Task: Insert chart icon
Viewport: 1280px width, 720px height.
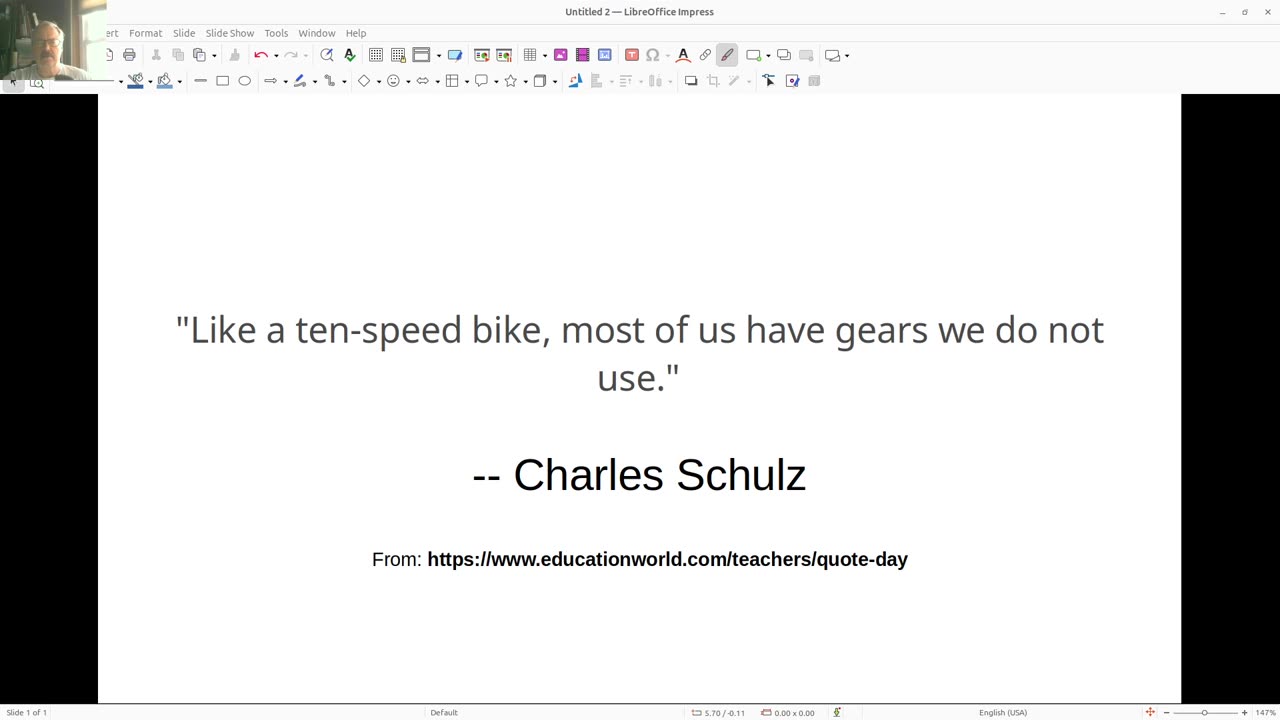Action: [604, 55]
